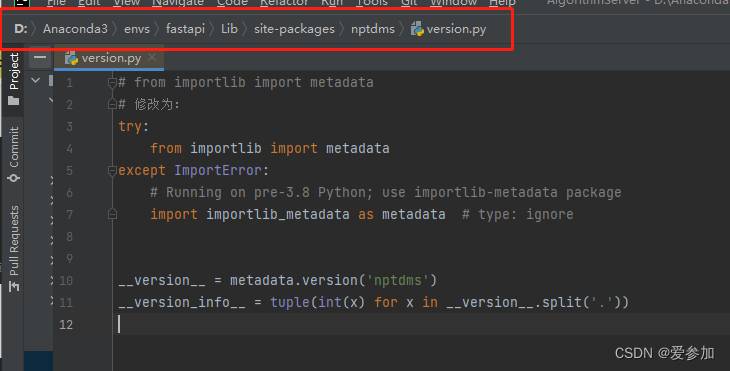Open the Project tool window tab
The width and height of the screenshot is (730, 371).
click(x=14, y=78)
